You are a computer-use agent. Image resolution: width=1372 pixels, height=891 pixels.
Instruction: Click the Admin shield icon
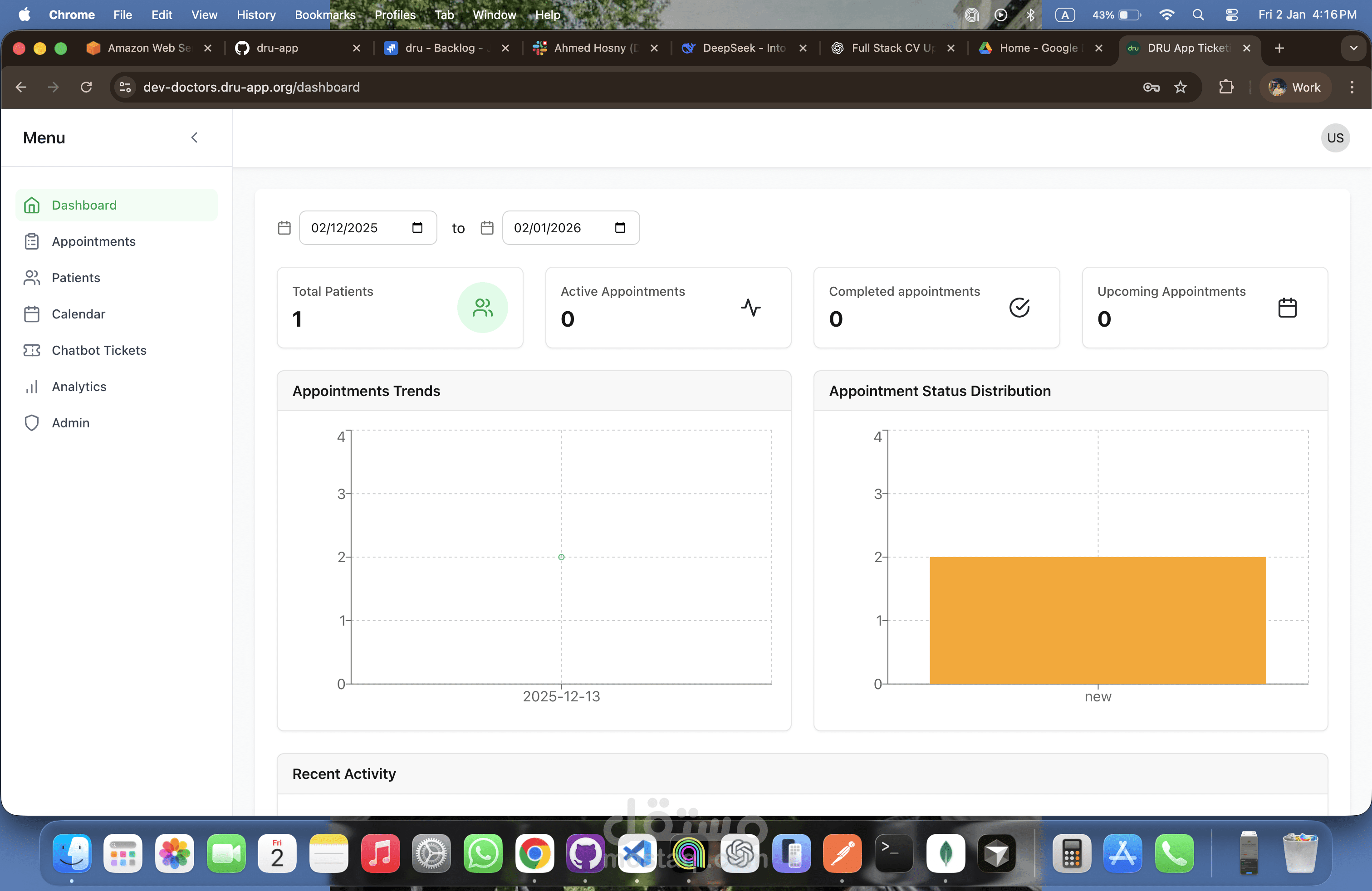pyautogui.click(x=32, y=422)
